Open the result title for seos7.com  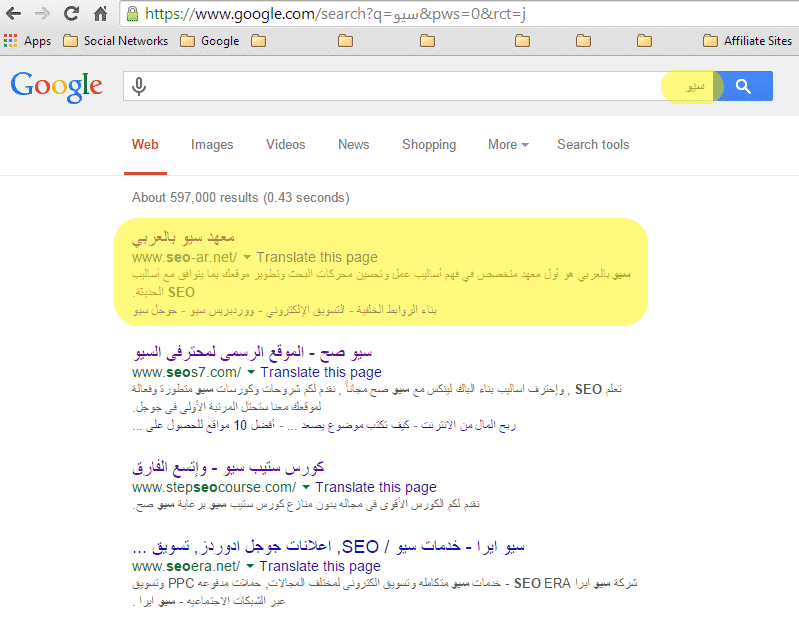pos(252,352)
